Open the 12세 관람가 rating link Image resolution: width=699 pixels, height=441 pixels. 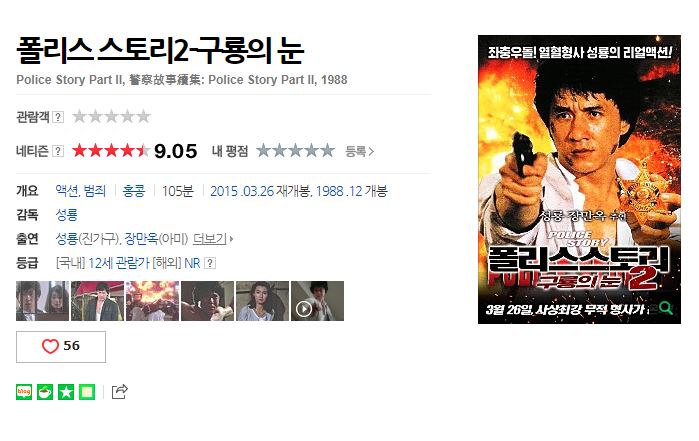coord(119,263)
